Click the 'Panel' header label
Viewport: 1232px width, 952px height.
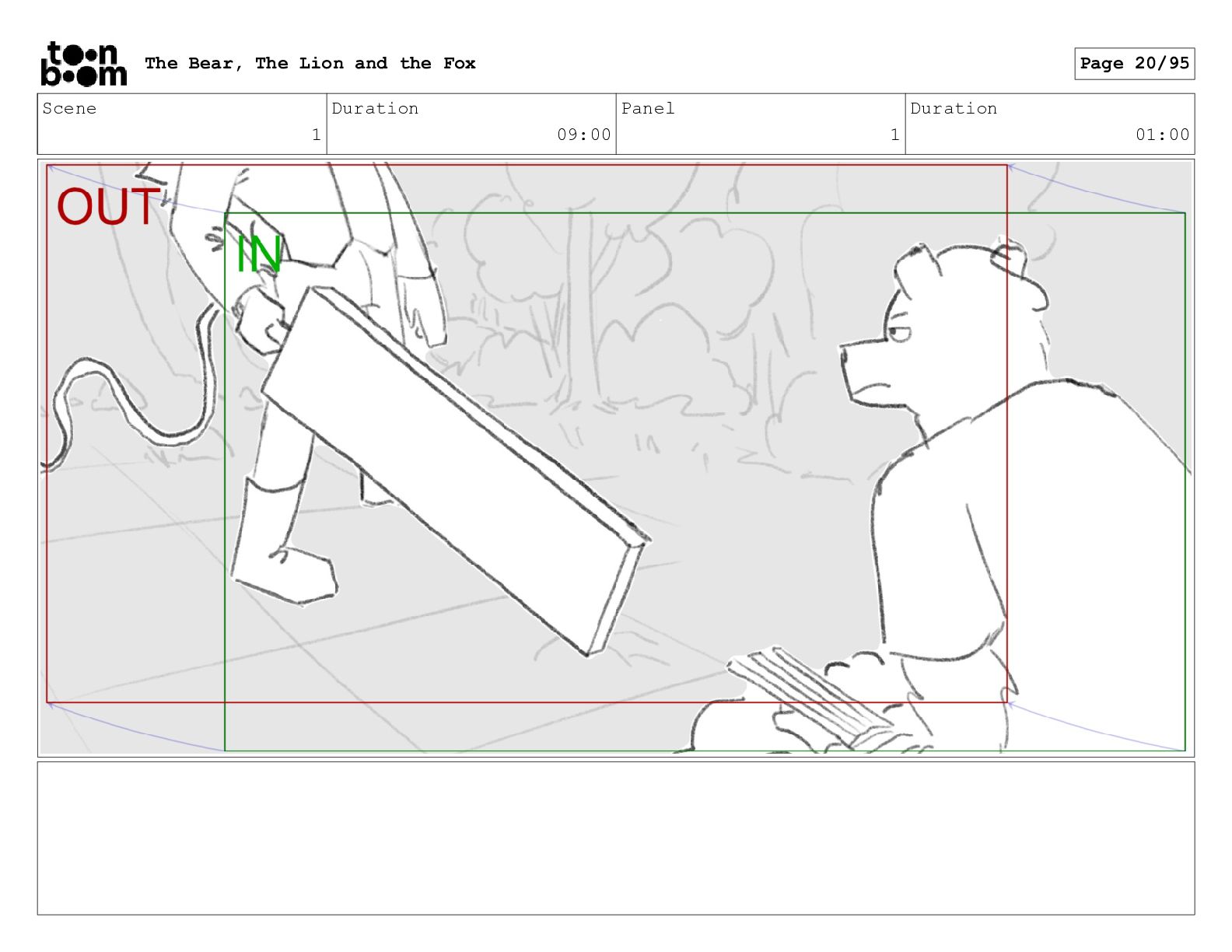[x=648, y=108]
